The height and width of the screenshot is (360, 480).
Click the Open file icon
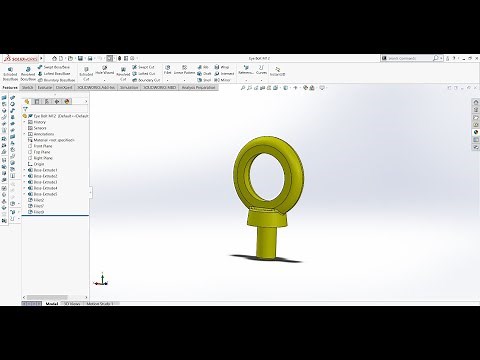pos(70,58)
